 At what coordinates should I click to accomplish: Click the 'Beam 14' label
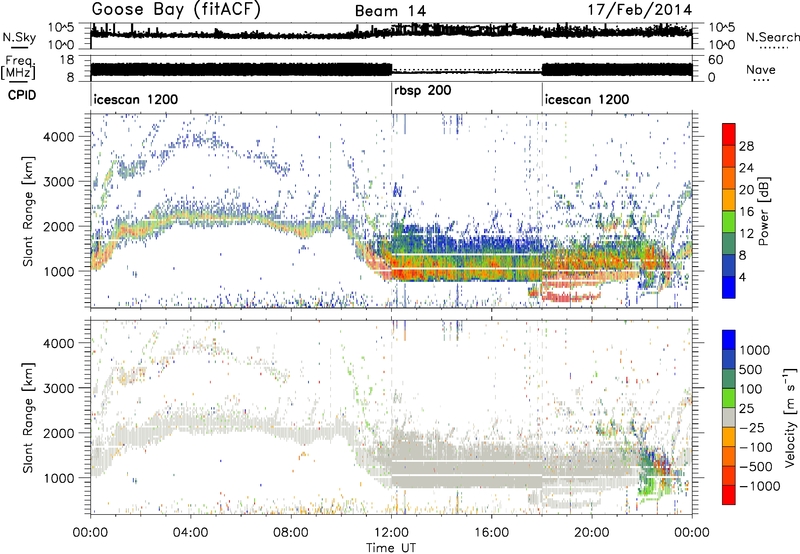tap(390, 11)
